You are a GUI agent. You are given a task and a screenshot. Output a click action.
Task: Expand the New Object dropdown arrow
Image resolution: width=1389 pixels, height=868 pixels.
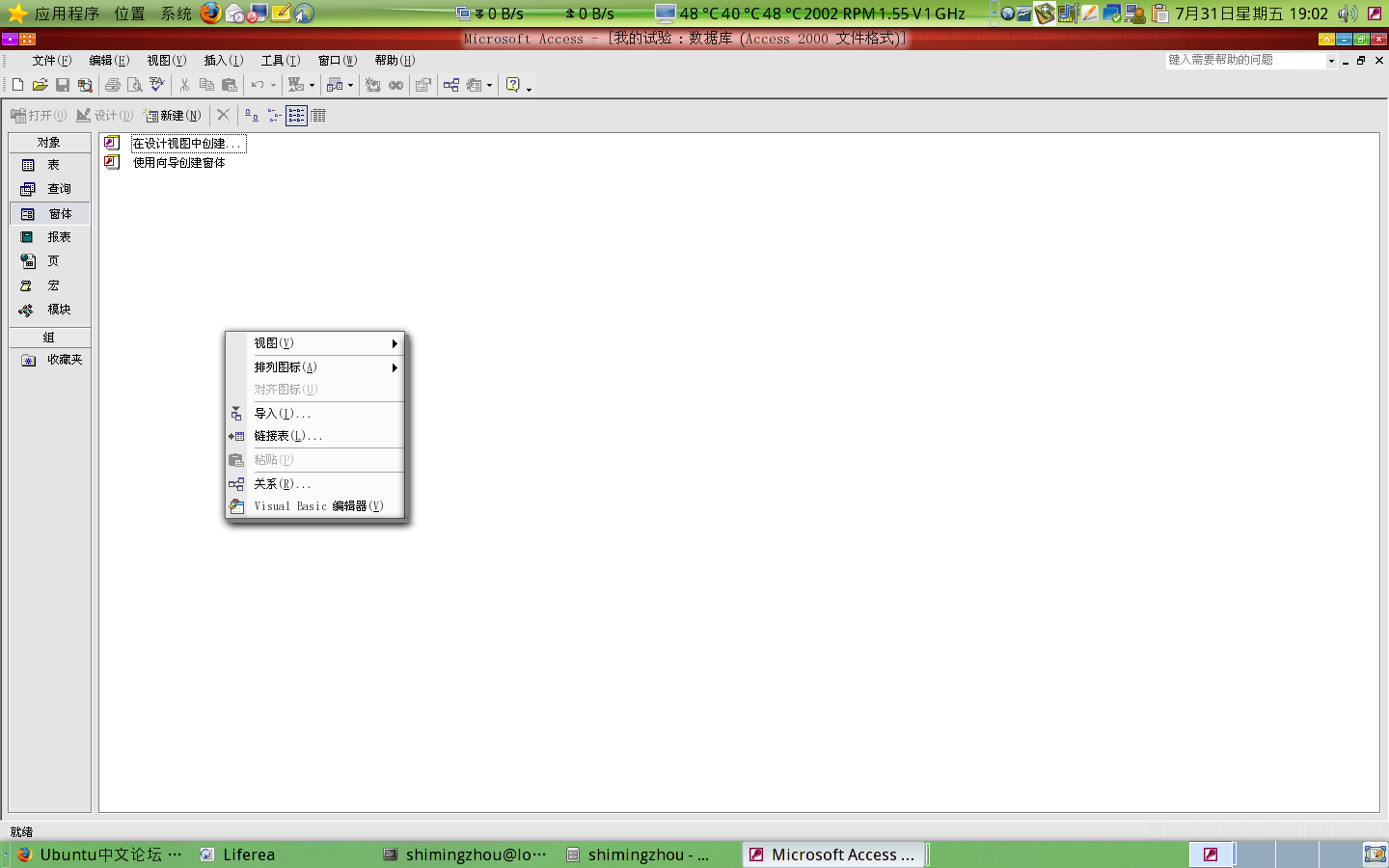489,85
